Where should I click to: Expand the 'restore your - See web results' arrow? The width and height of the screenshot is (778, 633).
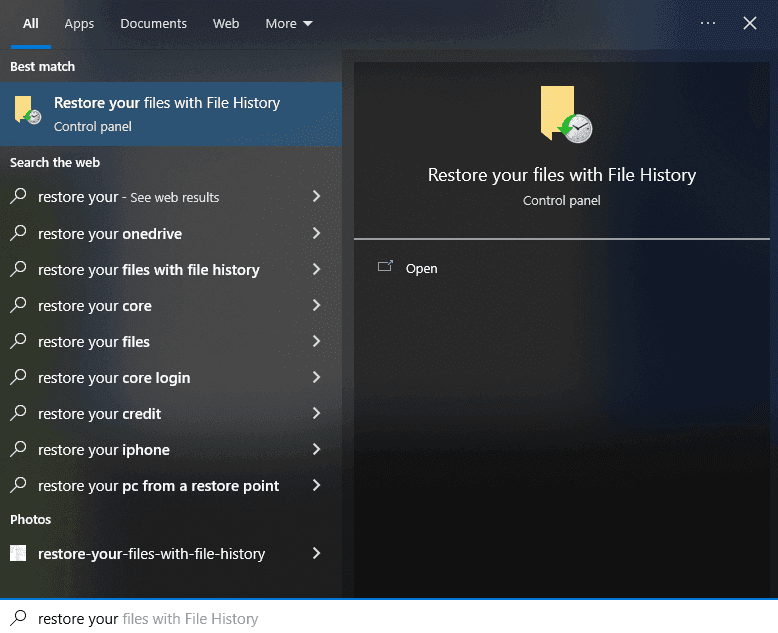coord(317,196)
